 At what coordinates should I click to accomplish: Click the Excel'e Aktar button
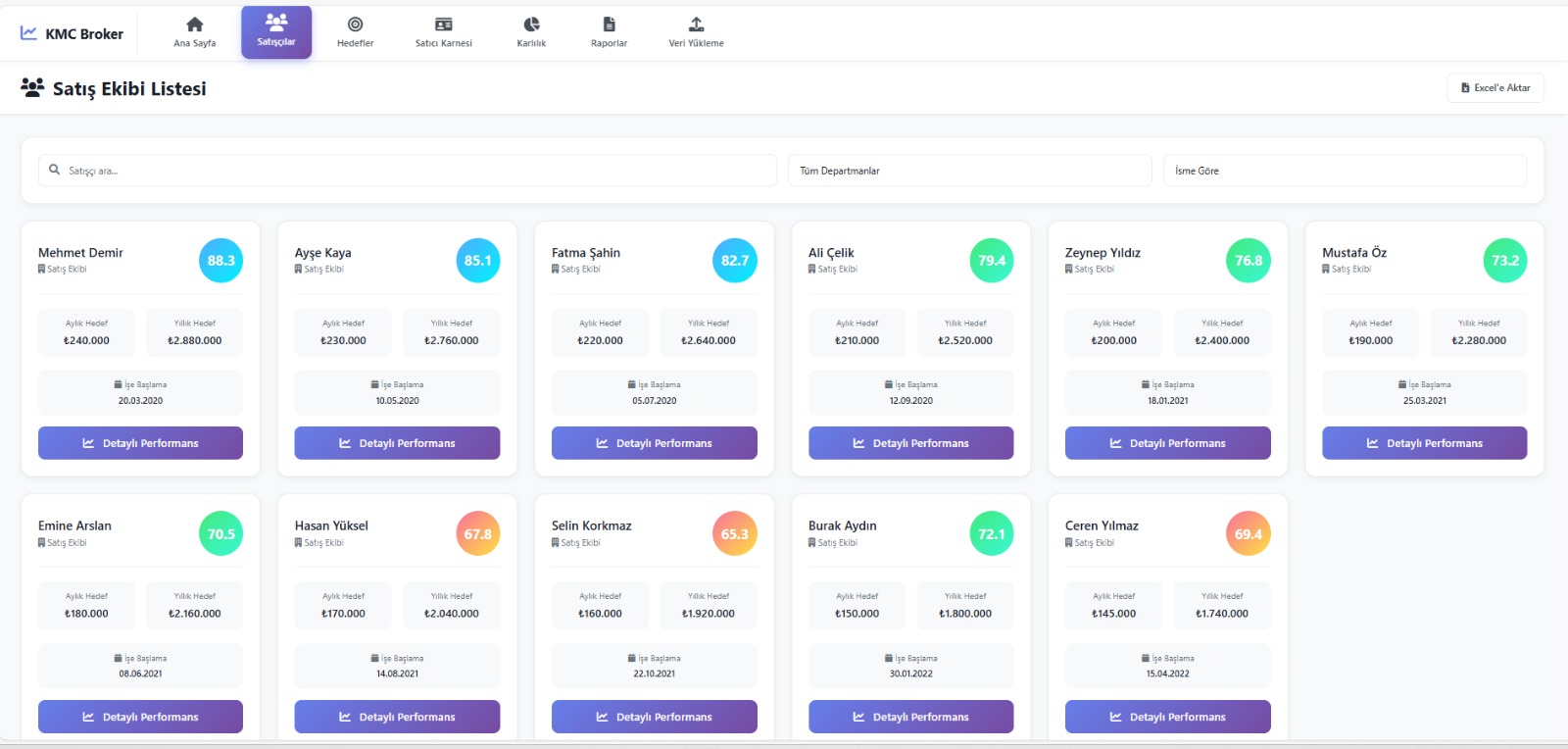(x=1494, y=87)
